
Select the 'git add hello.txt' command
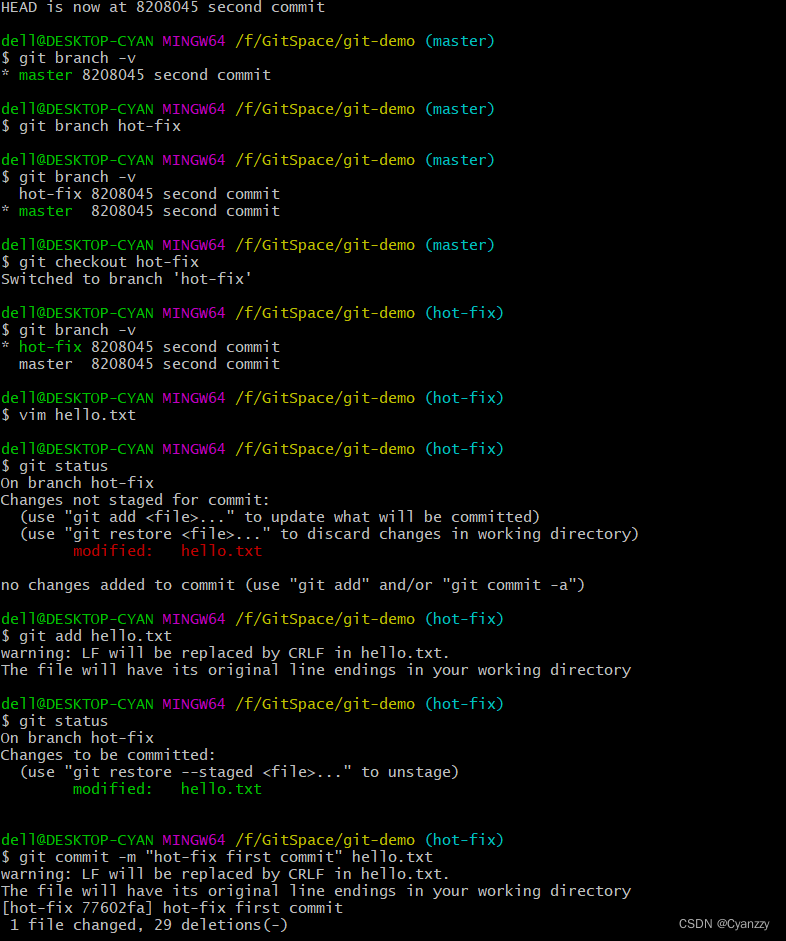(86, 636)
